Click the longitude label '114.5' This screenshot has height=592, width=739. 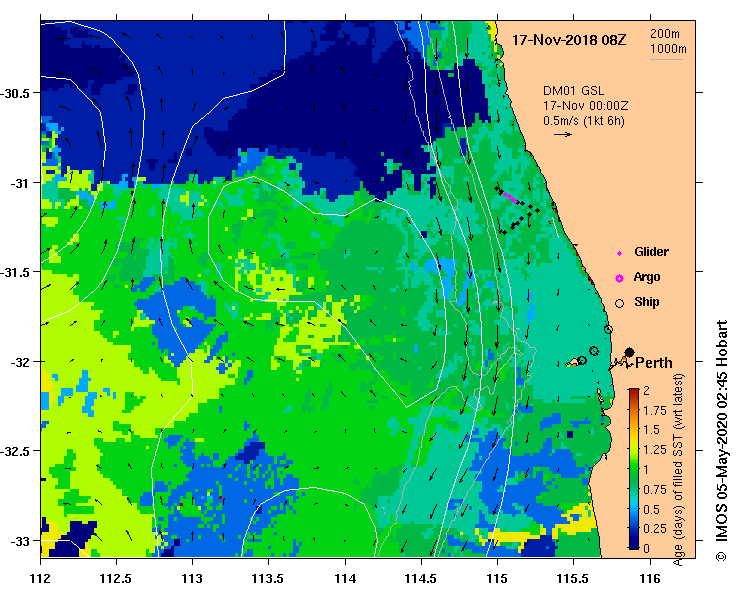click(421, 578)
